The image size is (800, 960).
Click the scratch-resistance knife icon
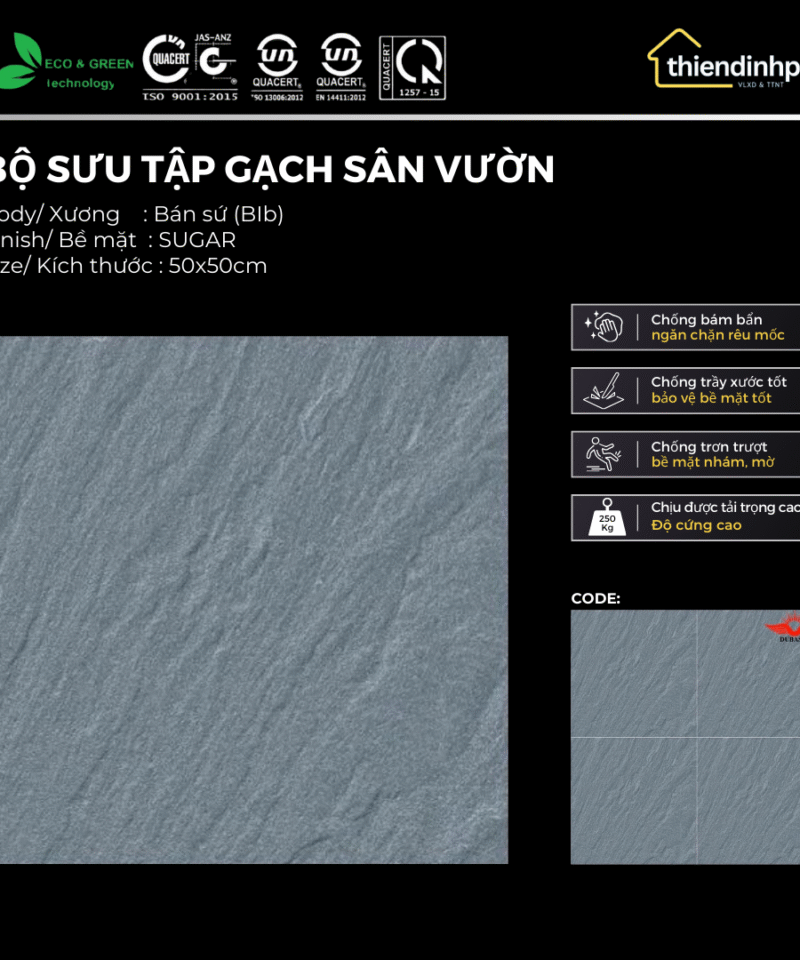(x=604, y=390)
